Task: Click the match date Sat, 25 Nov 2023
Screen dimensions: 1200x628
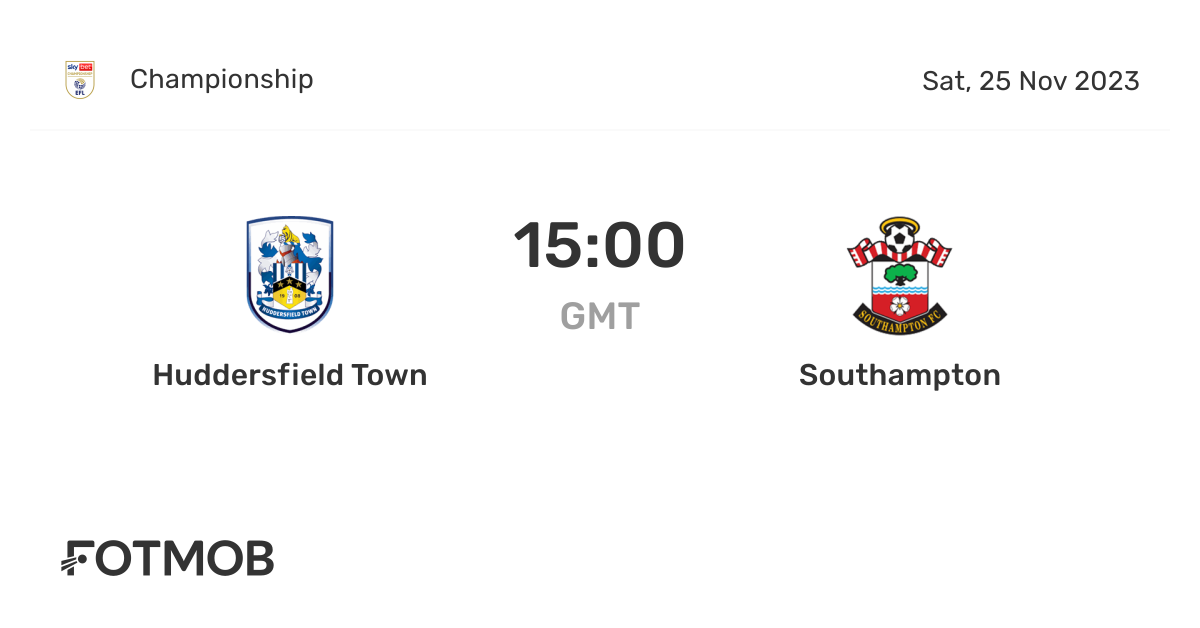Action: click(x=1030, y=81)
